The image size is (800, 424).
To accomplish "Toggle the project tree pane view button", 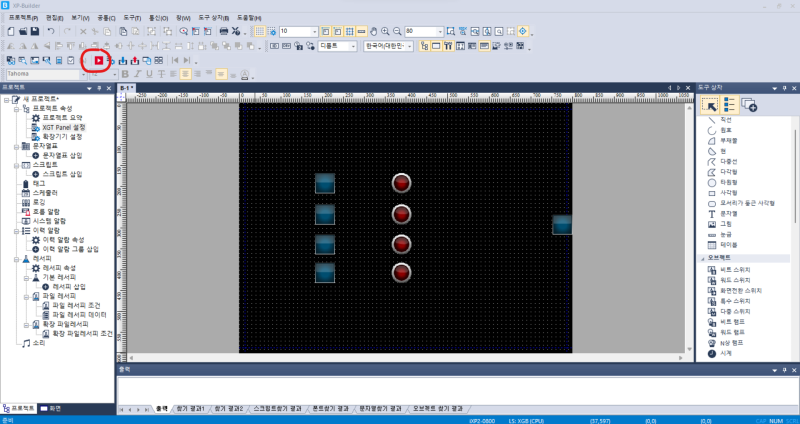I will [x=424, y=46].
